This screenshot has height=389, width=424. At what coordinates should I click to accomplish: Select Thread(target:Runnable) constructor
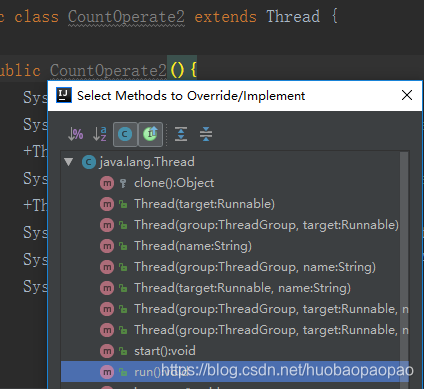pos(204,204)
